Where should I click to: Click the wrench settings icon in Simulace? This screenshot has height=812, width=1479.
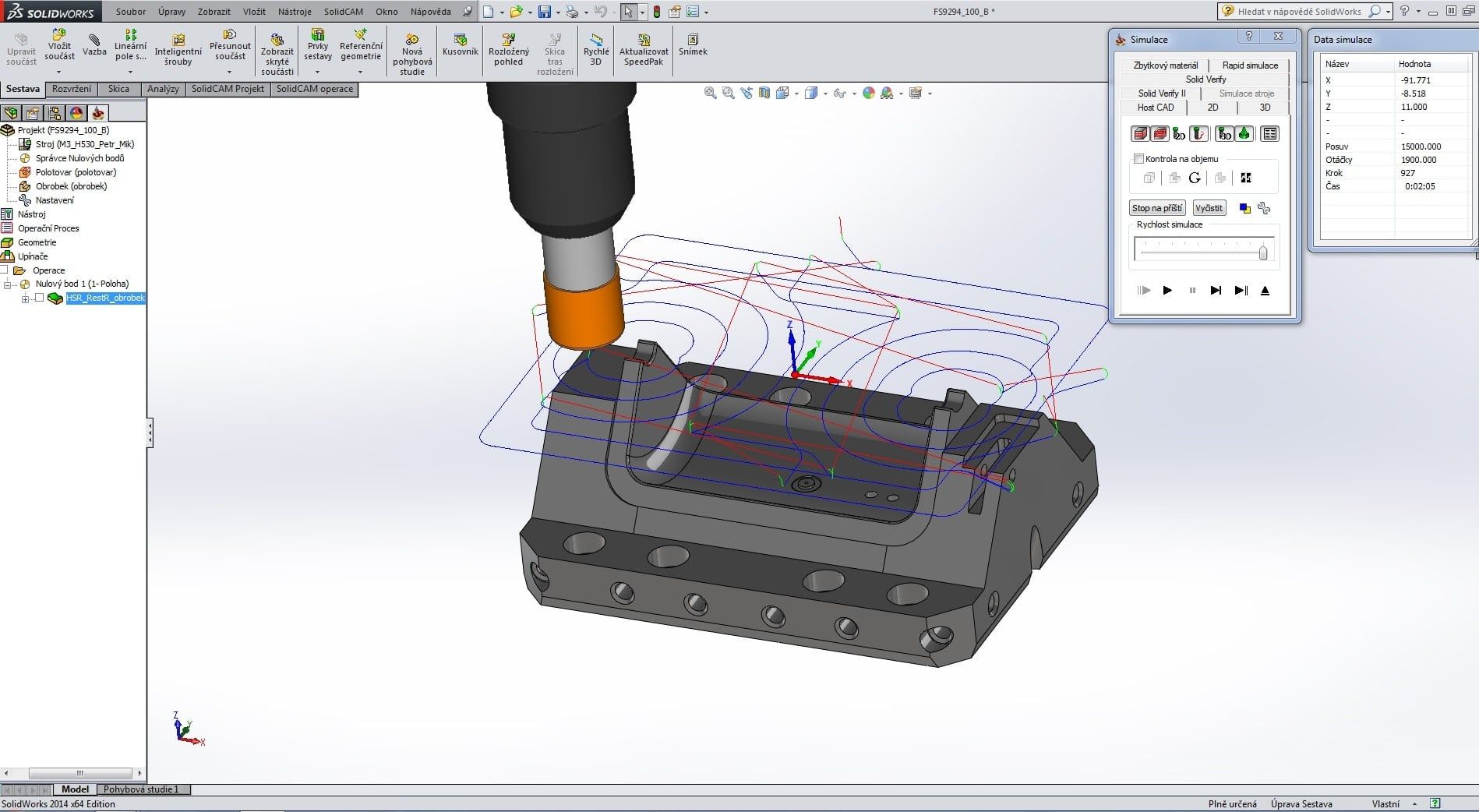(1264, 208)
